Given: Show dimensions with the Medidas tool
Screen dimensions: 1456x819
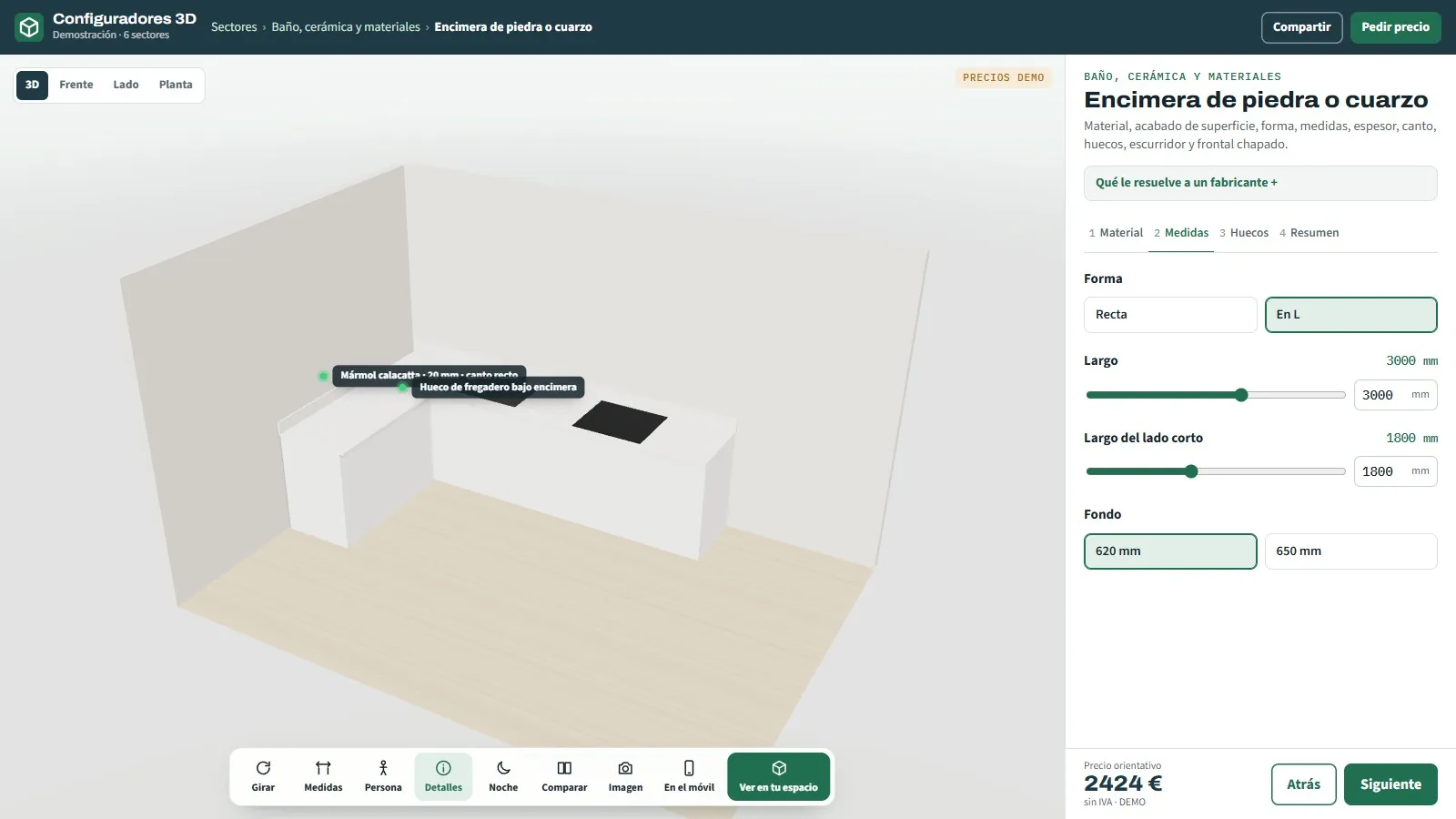Looking at the screenshot, I should tap(323, 777).
